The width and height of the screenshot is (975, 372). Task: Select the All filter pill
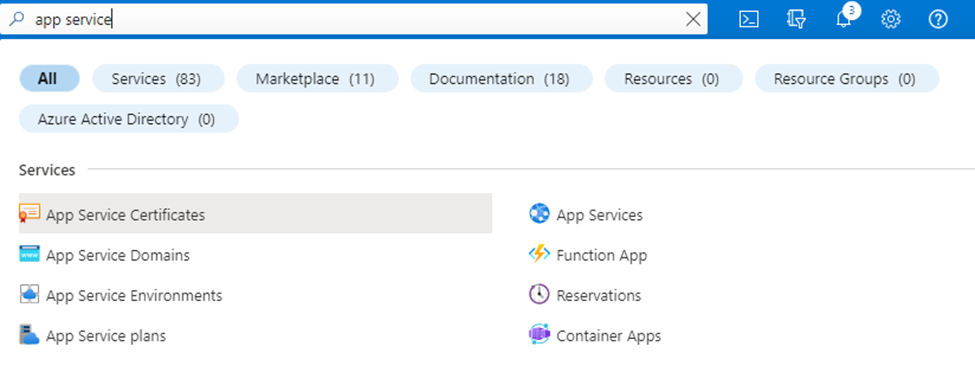tap(49, 78)
